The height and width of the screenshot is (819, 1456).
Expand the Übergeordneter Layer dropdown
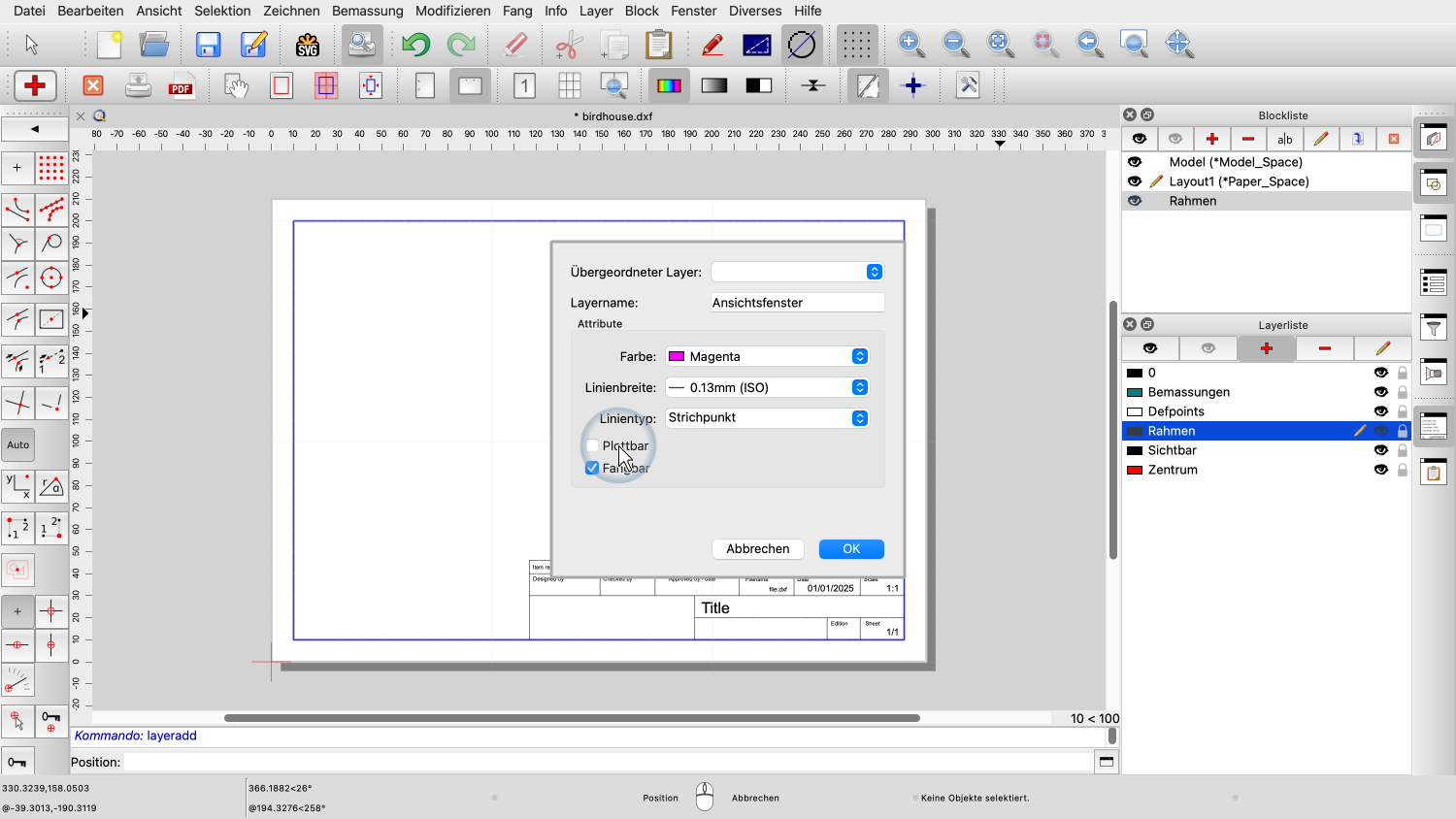[x=797, y=272]
